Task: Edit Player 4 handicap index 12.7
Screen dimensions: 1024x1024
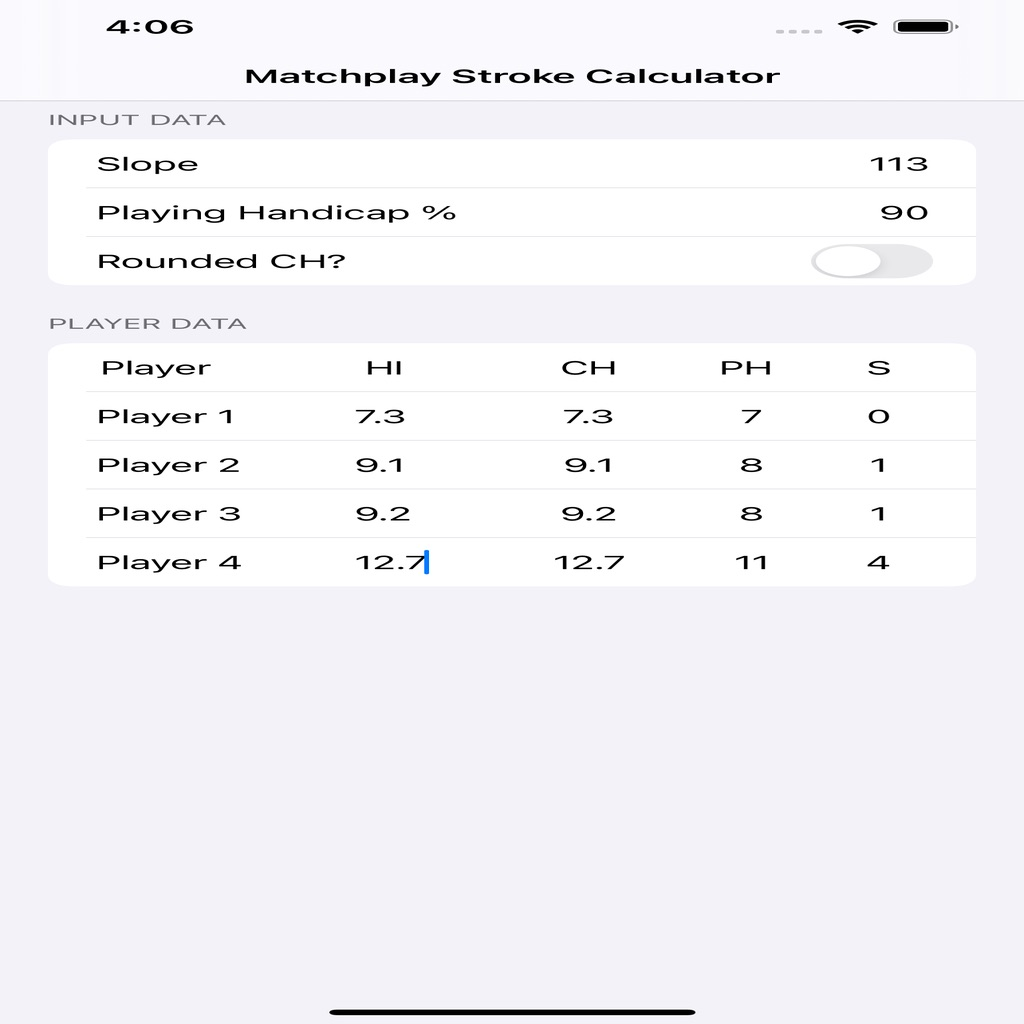Action: coord(391,562)
